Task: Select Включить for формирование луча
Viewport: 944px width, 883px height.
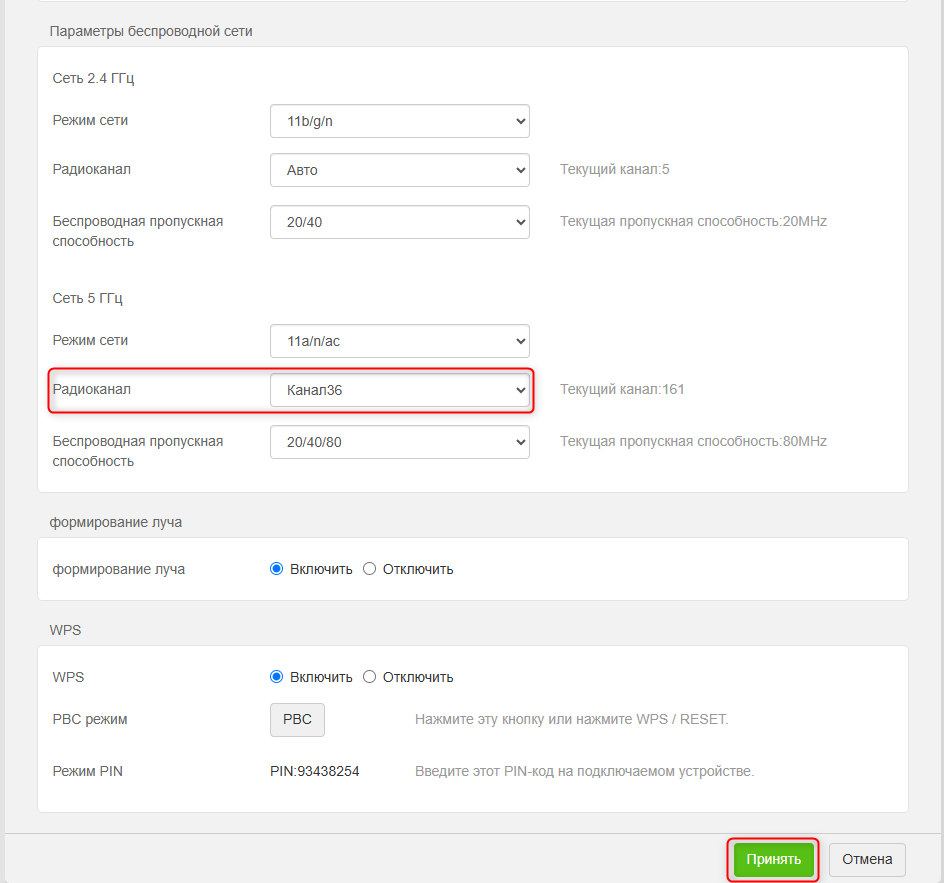Action: point(277,569)
